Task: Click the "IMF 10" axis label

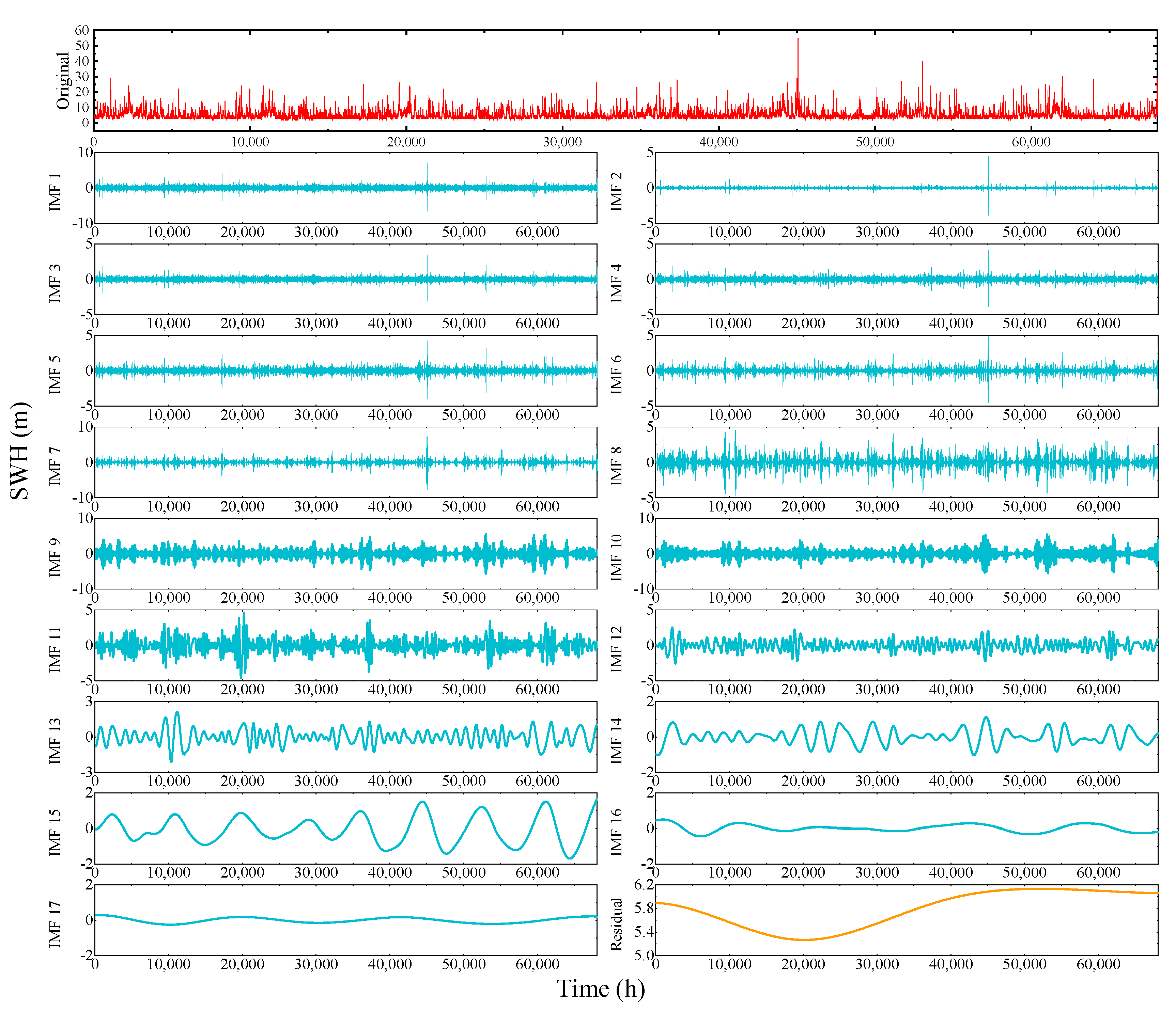Action: [616, 558]
